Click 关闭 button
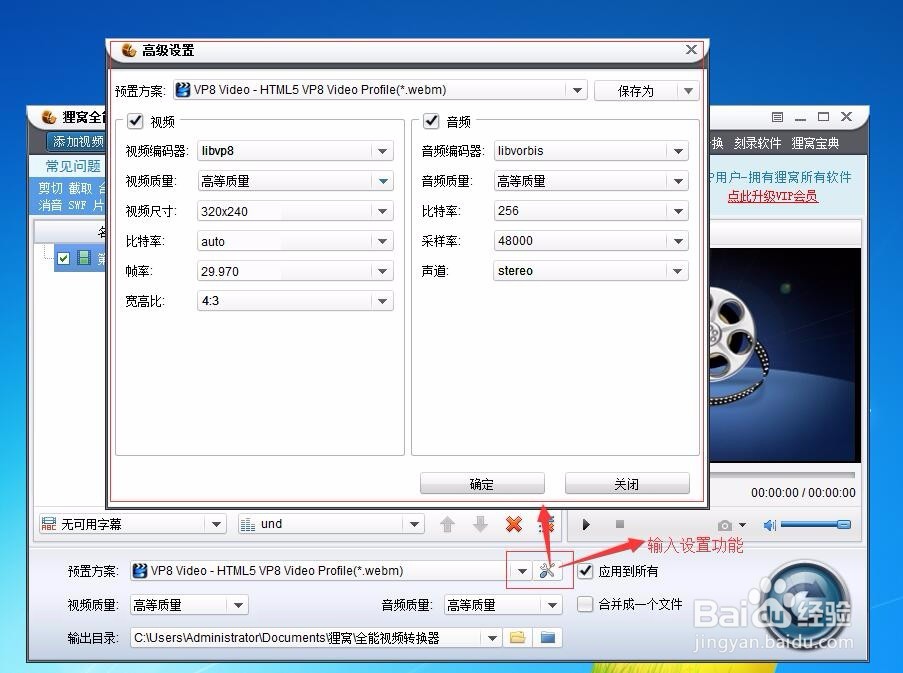903x673 pixels. tap(627, 484)
